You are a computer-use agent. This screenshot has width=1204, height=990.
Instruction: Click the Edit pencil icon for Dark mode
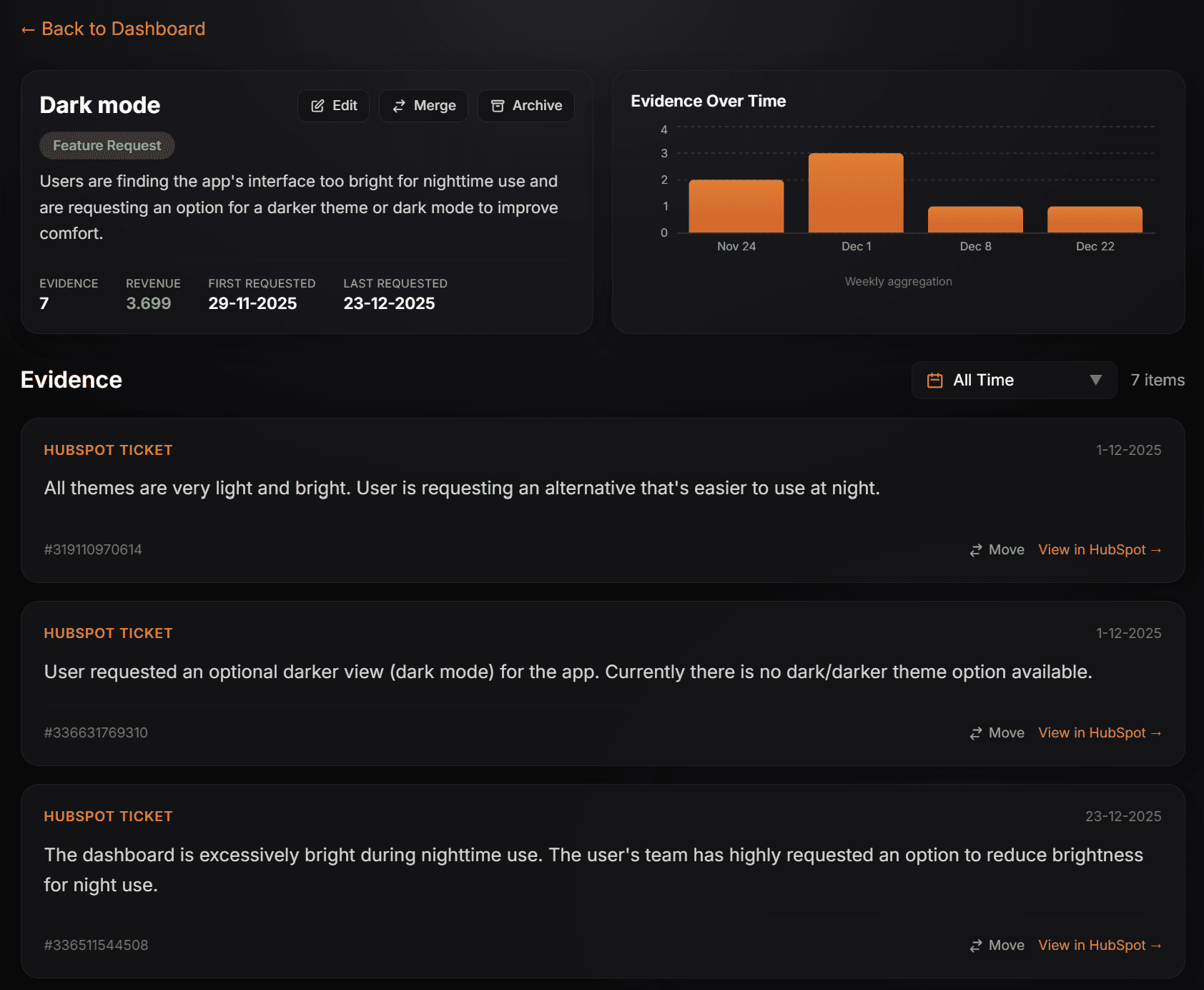pyautogui.click(x=319, y=105)
